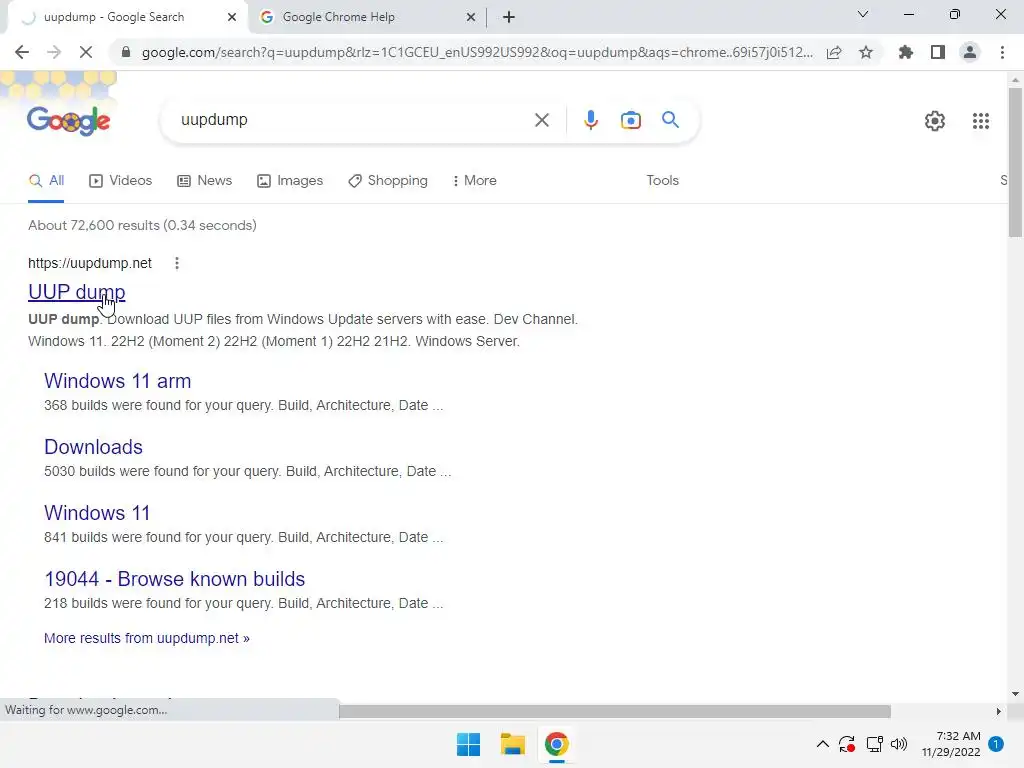
Task: Open the tab search chevron
Action: pyautogui.click(x=863, y=14)
